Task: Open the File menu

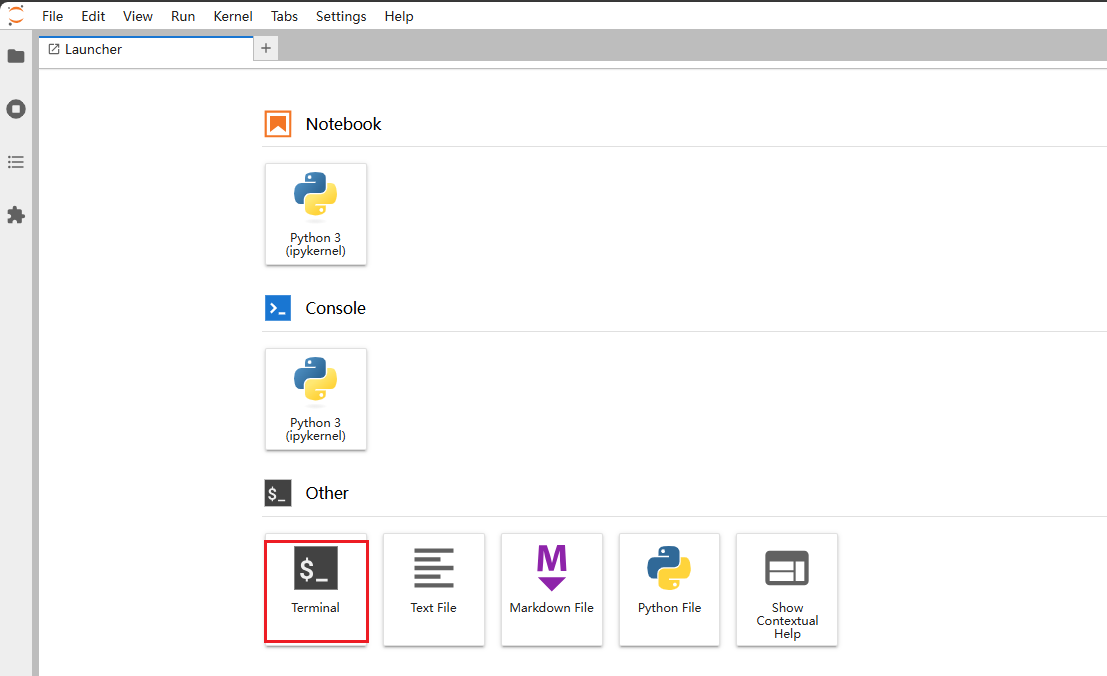Action: [52, 16]
